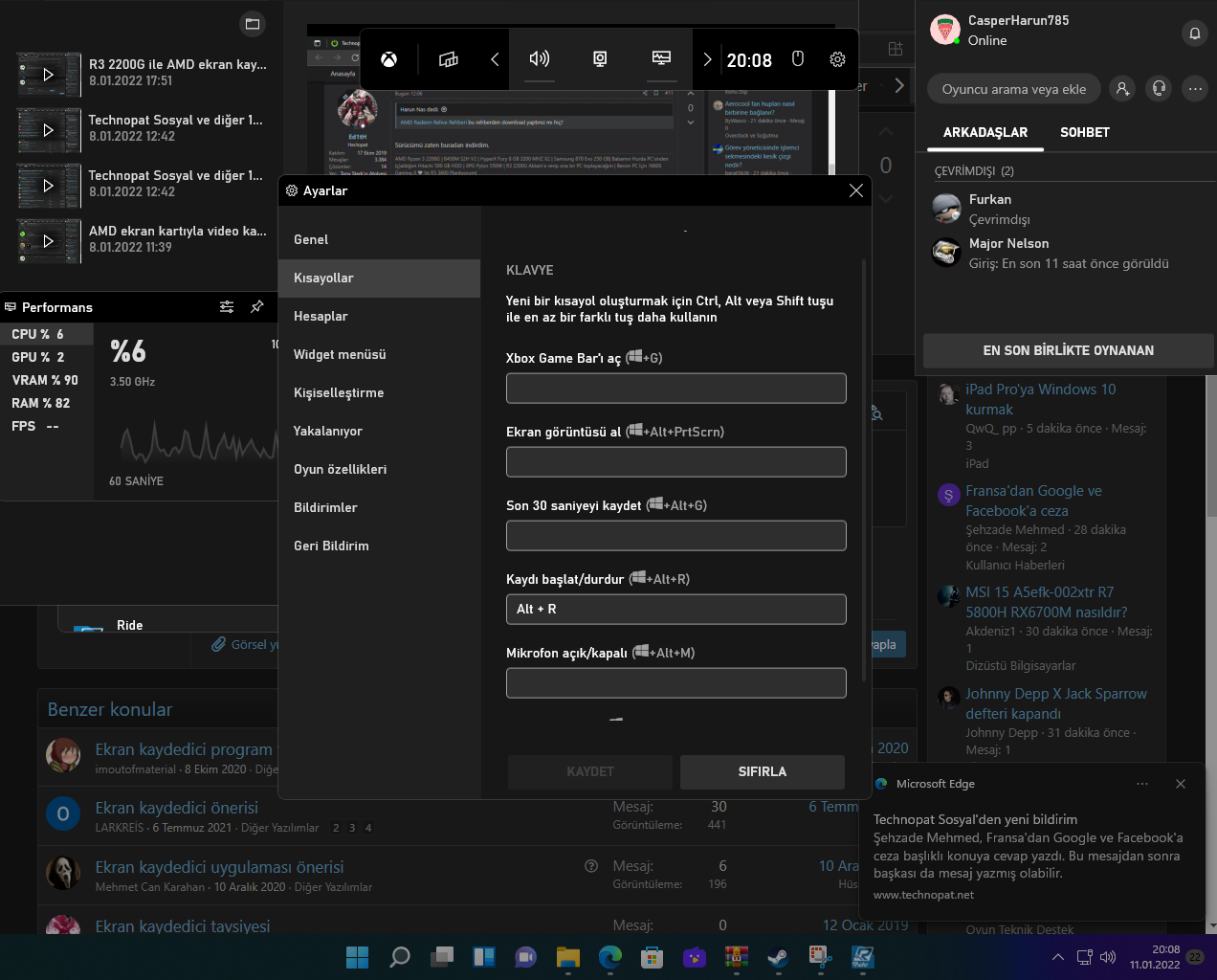The image size is (1217, 980).
Task: Toggle the mouse click-through icon in Game Bar
Action: (798, 59)
